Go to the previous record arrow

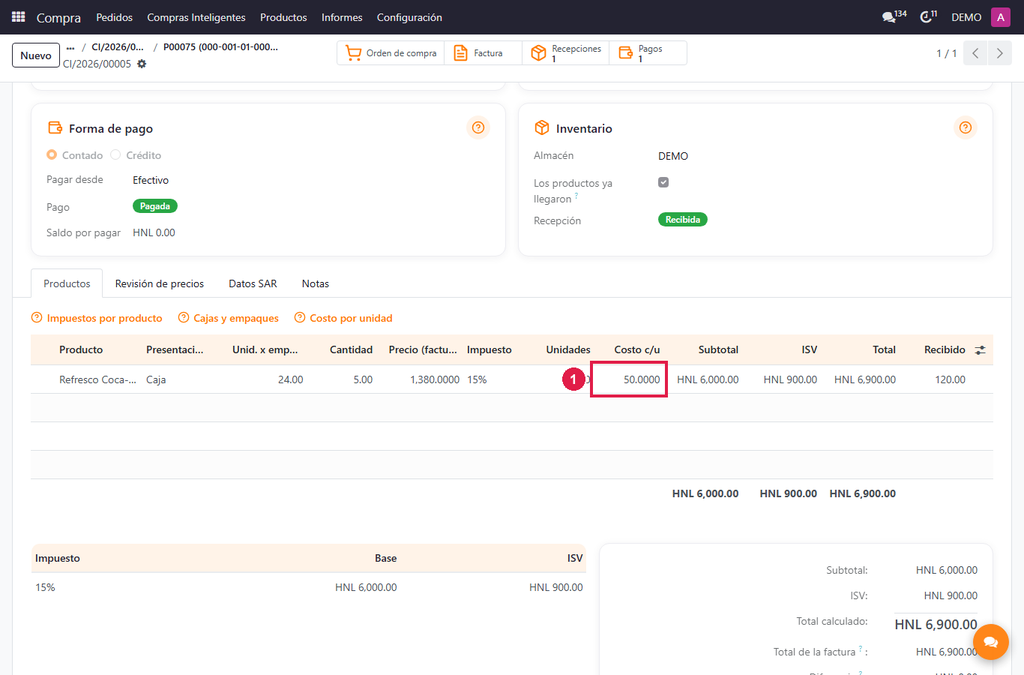pyautogui.click(x=975, y=54)
